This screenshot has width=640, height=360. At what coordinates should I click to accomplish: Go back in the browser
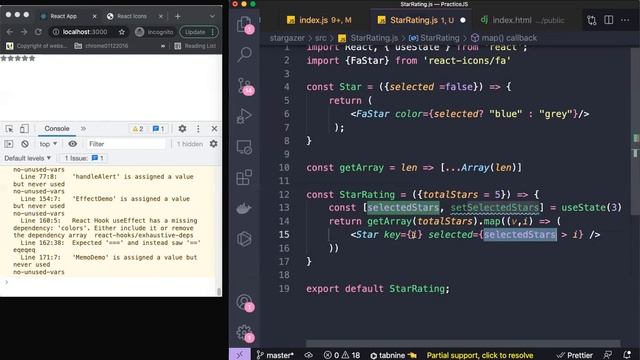point(10,32)
